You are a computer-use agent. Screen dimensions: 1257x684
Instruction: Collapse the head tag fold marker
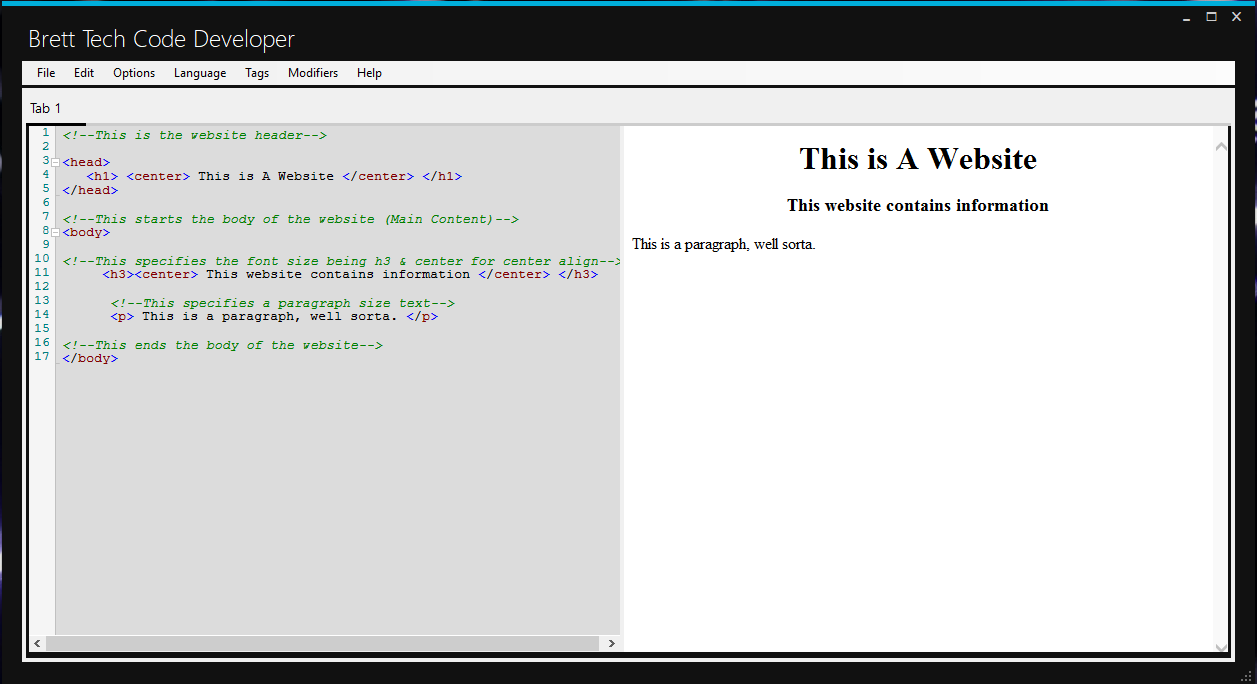(x=55, y=162)
